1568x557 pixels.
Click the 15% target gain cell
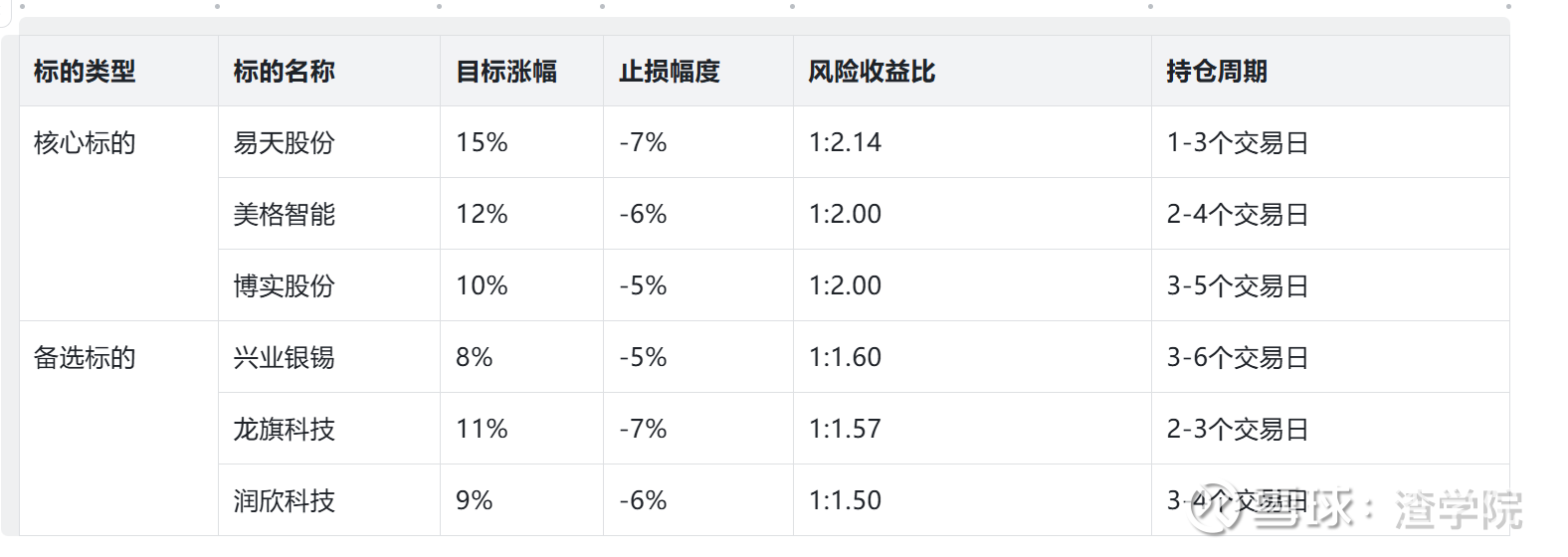pos(482,143)
